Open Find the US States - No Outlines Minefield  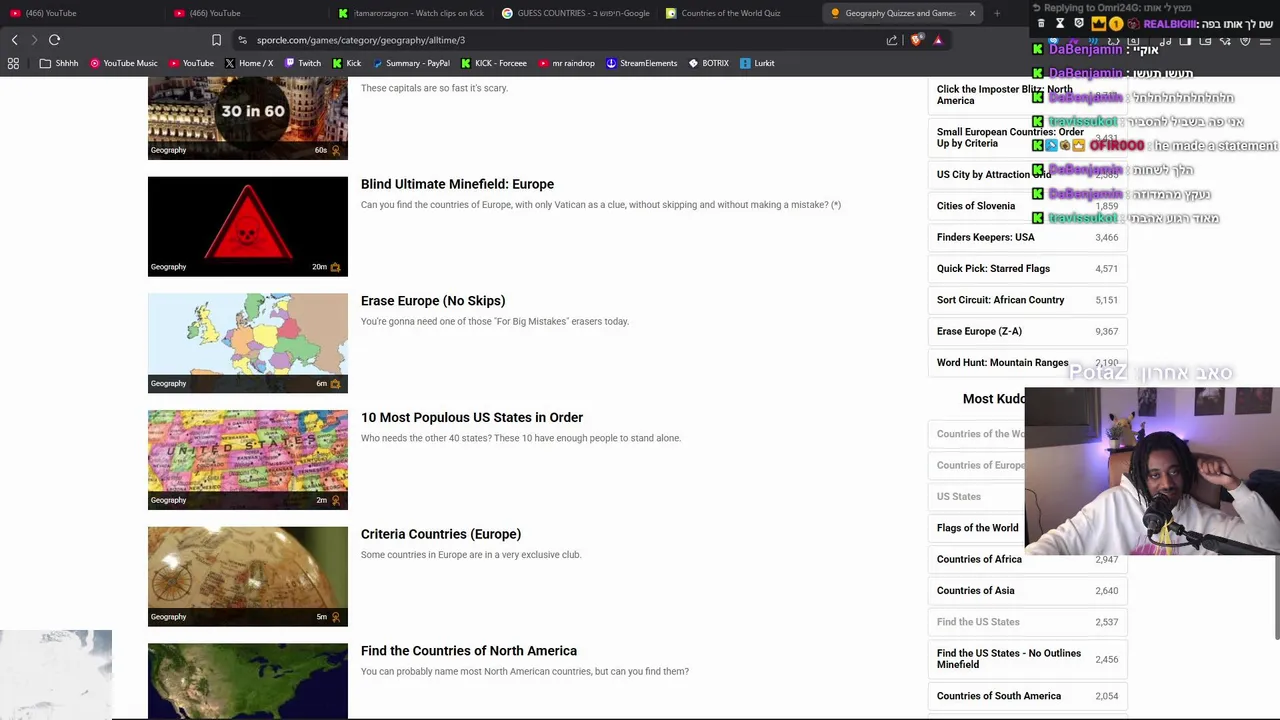click(x=1009, y=659)
